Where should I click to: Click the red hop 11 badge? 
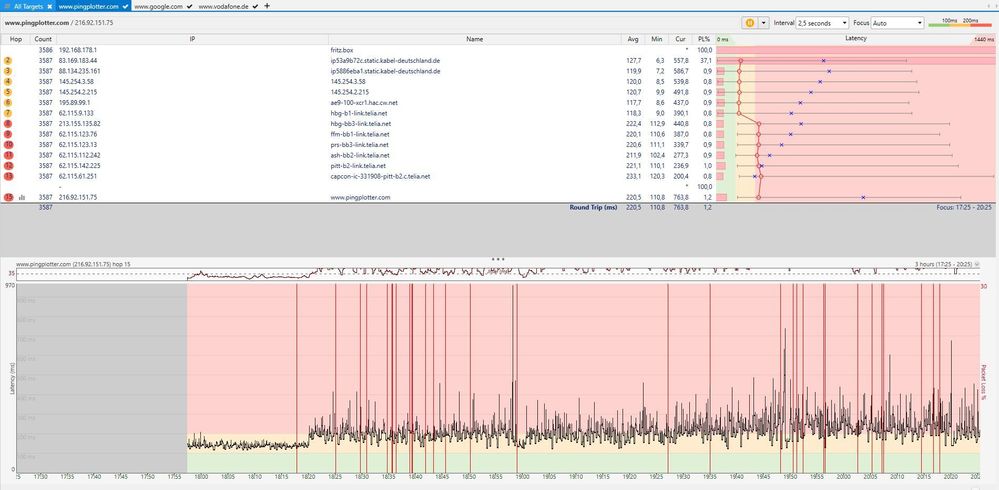coord(8,155)
